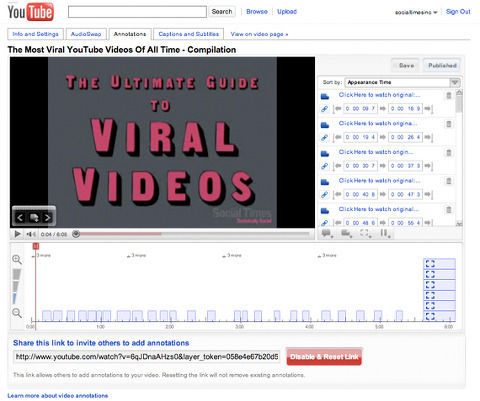Delete the annotation starting at 0:00:40.8
Screen dimensions: 480x401
click(x=449, y=181)
